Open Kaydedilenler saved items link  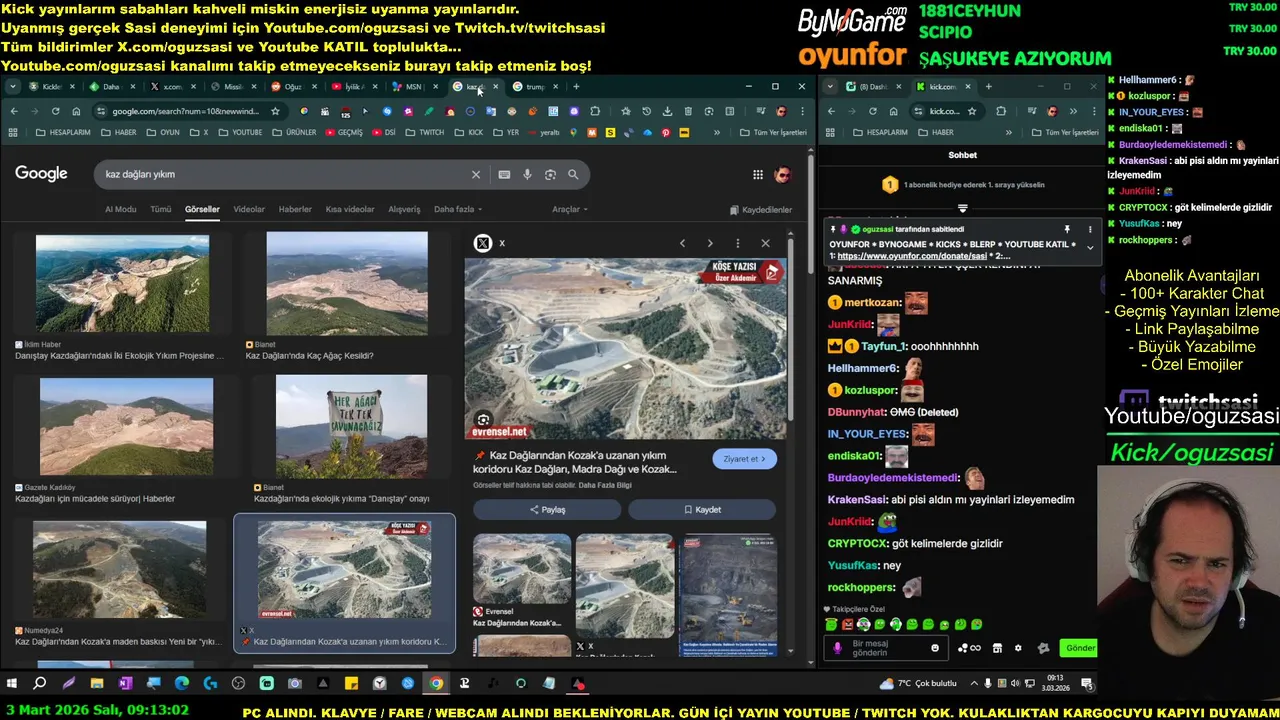761,210
